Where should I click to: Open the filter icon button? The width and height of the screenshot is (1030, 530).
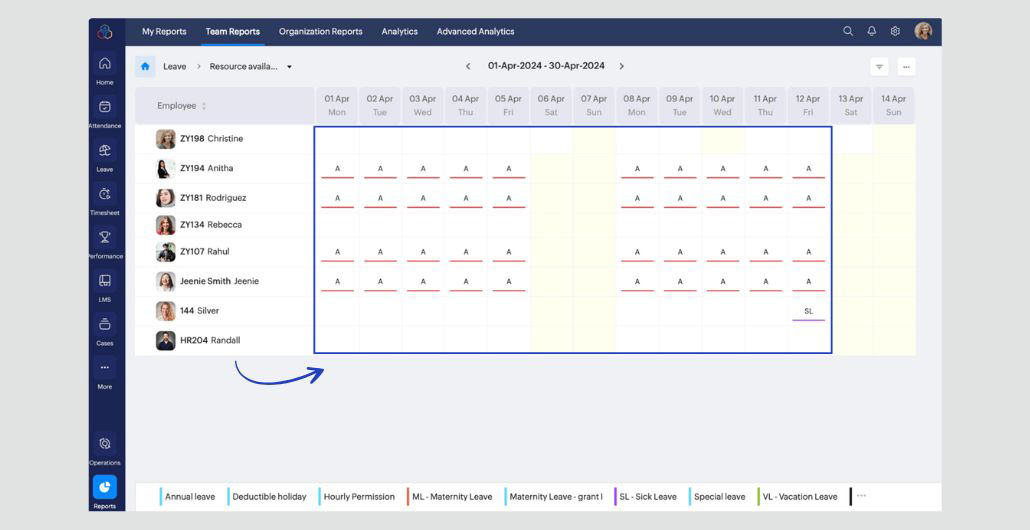click(x=880, y=67)
